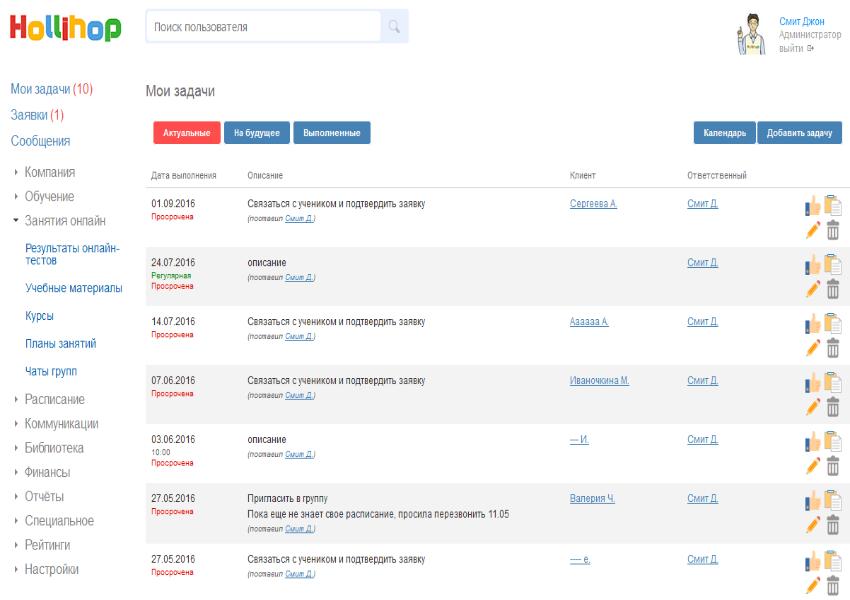The width and height of the screenshot is (850, 600).
Task: Click the Hollihop logo
Action: 65,27
